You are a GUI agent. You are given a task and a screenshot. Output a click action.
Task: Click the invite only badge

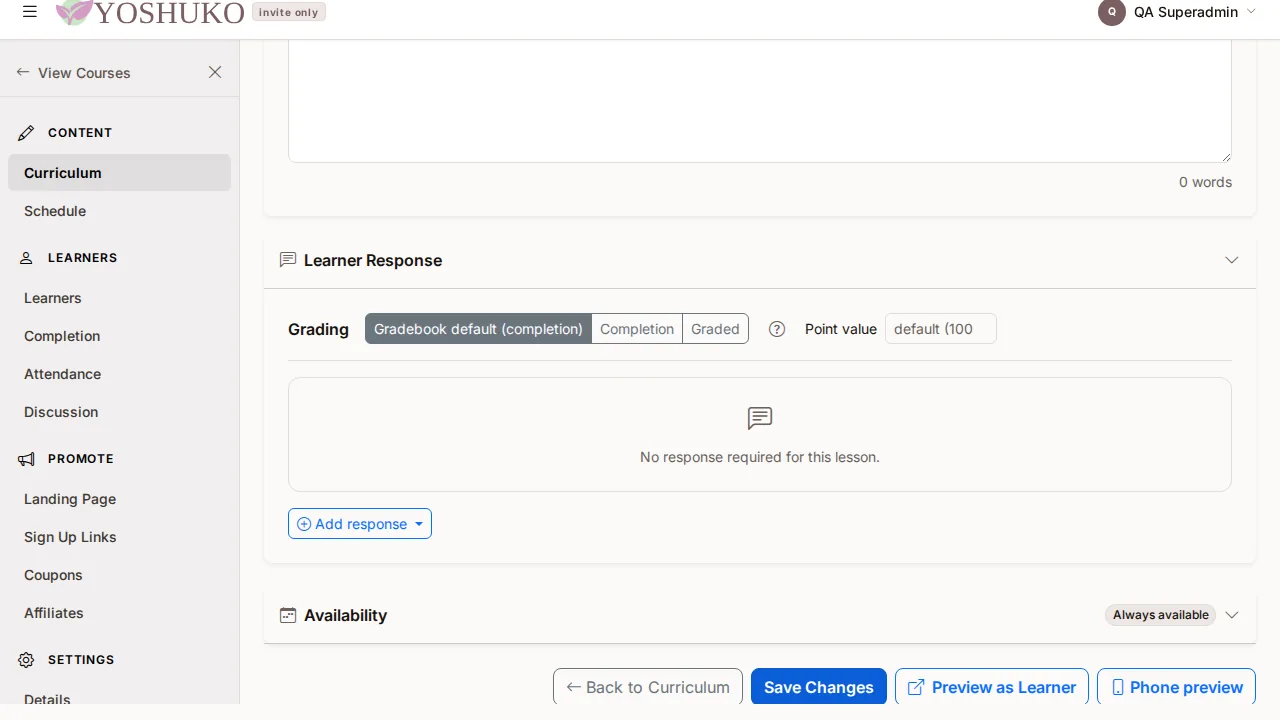[x=289, y=12]
